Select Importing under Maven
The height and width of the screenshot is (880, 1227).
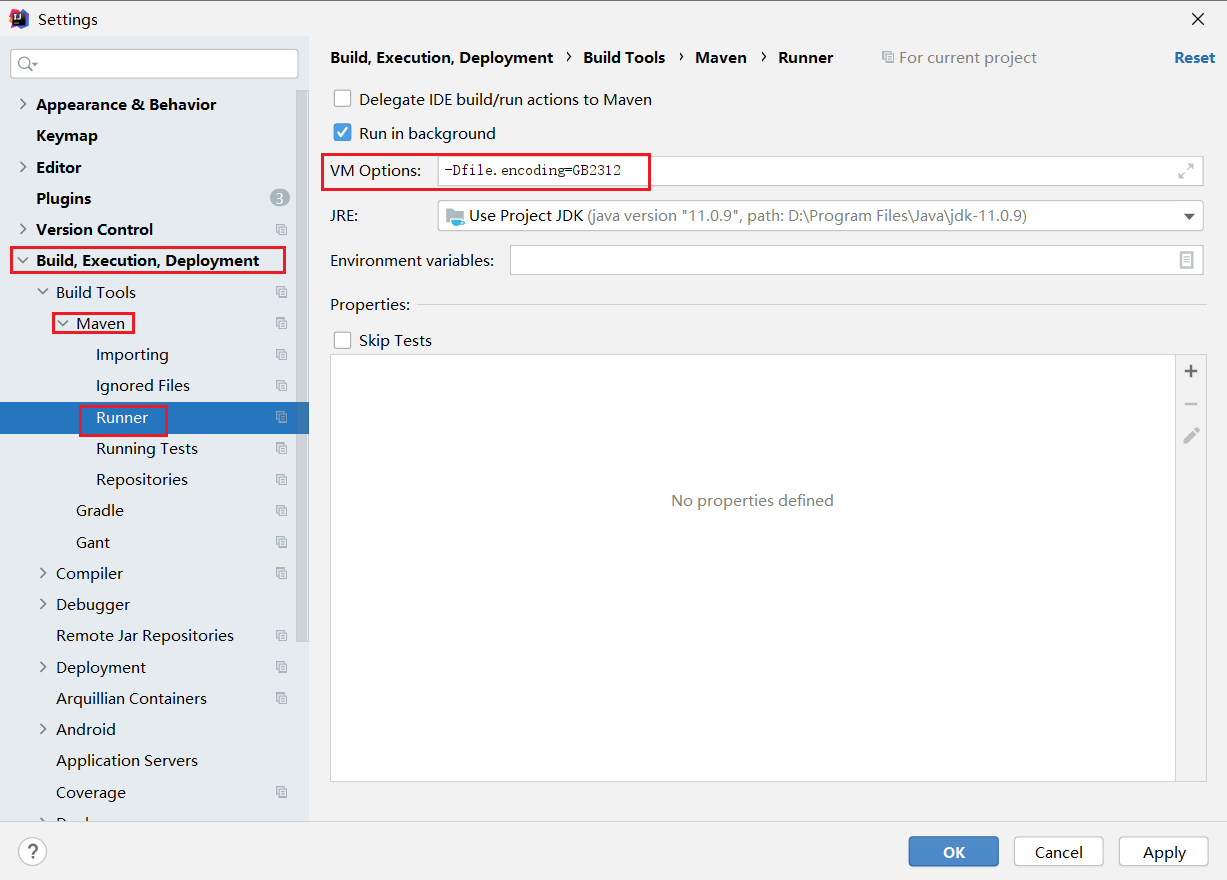click(x=132, y=354)
